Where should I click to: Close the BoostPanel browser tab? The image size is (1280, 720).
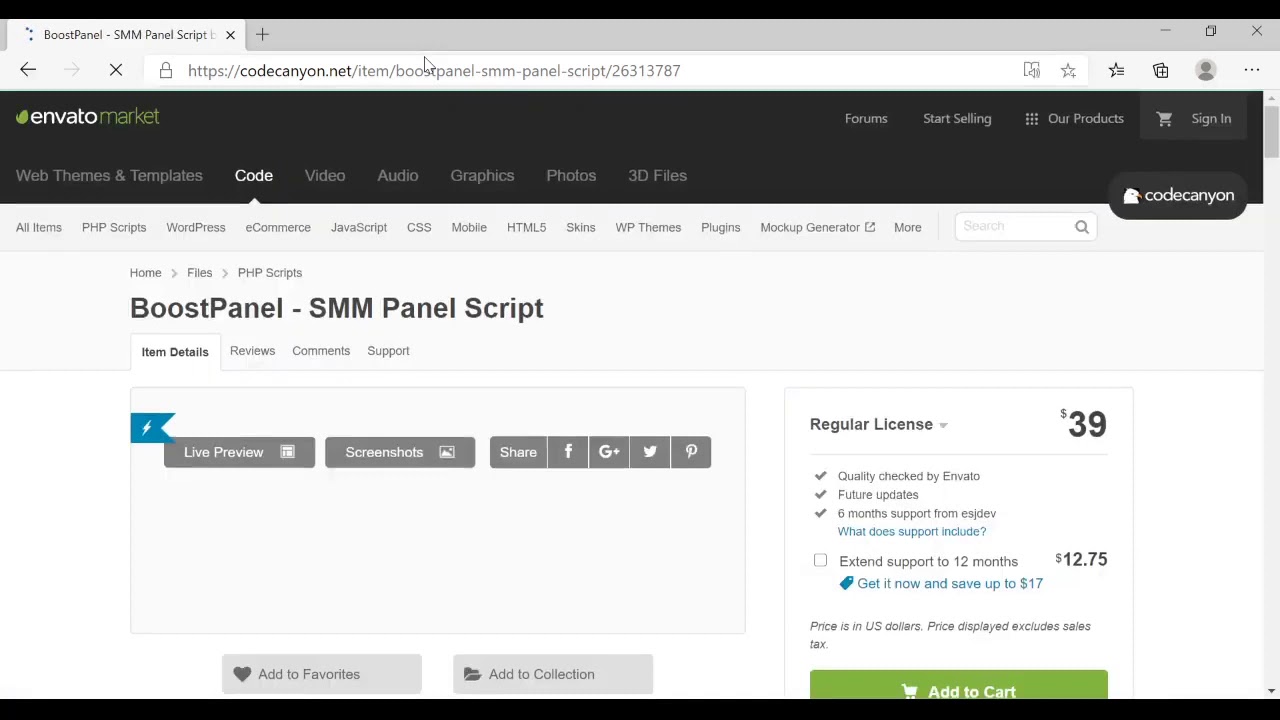(230, 34)
